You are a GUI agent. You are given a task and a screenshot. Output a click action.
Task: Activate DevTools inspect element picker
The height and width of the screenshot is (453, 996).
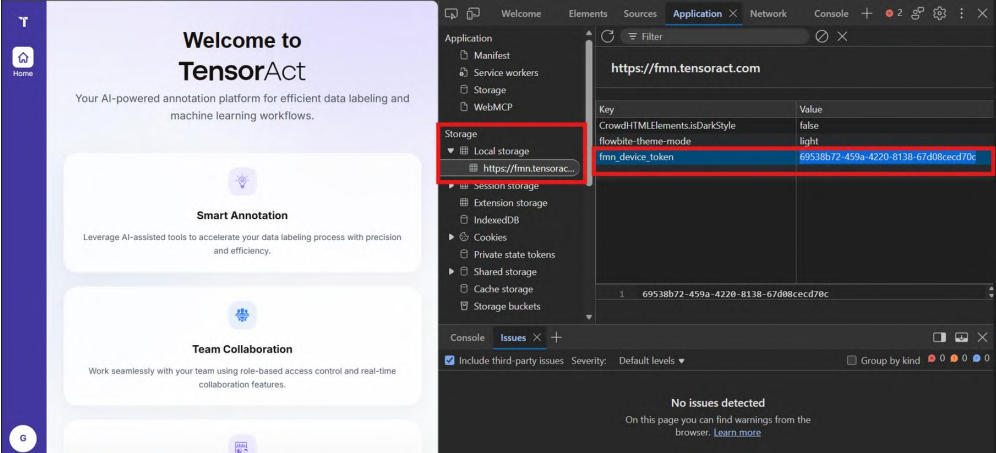click(x=452, y=13)
